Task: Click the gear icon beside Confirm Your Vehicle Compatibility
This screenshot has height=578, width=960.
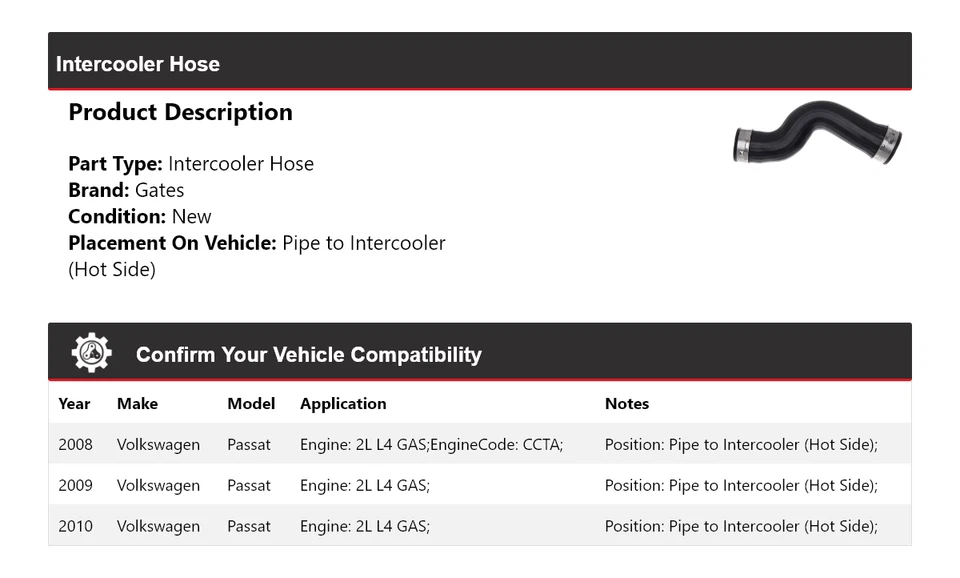Action: pos(91,353)
